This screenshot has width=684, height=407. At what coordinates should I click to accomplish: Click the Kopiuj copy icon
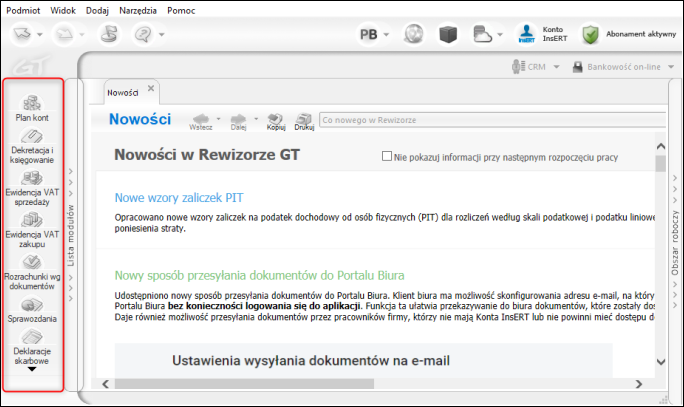point(276,119)
